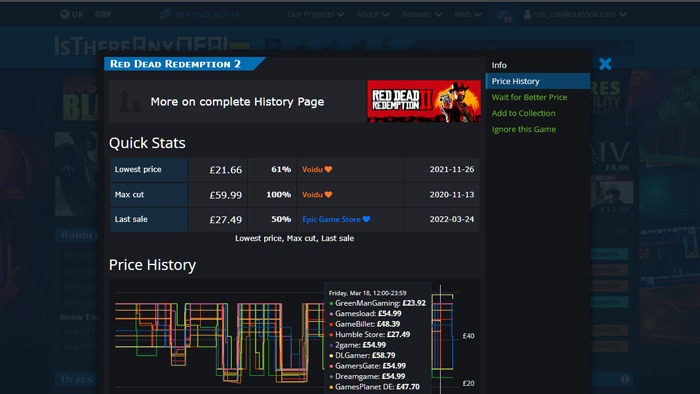Open Voidu store link in Max cut row
Image resolution: width=700 pixels, height=394 pixels.
(312, 195)
